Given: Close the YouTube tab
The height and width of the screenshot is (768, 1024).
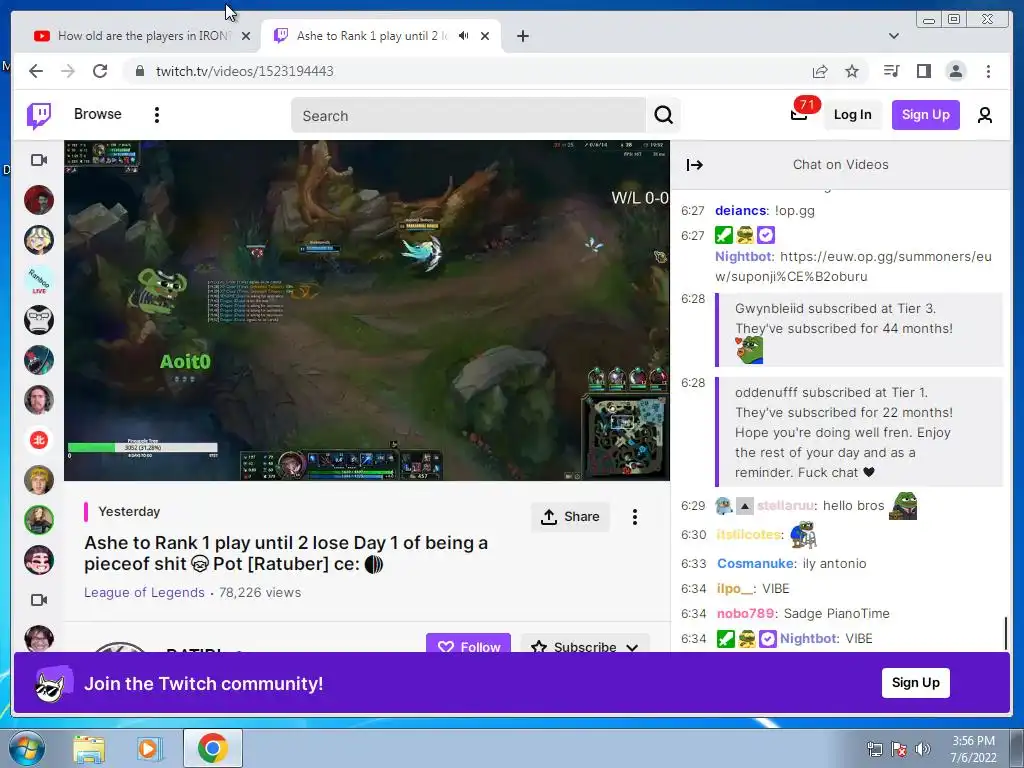Looking at the screenshot, I should tap(246, 36).
